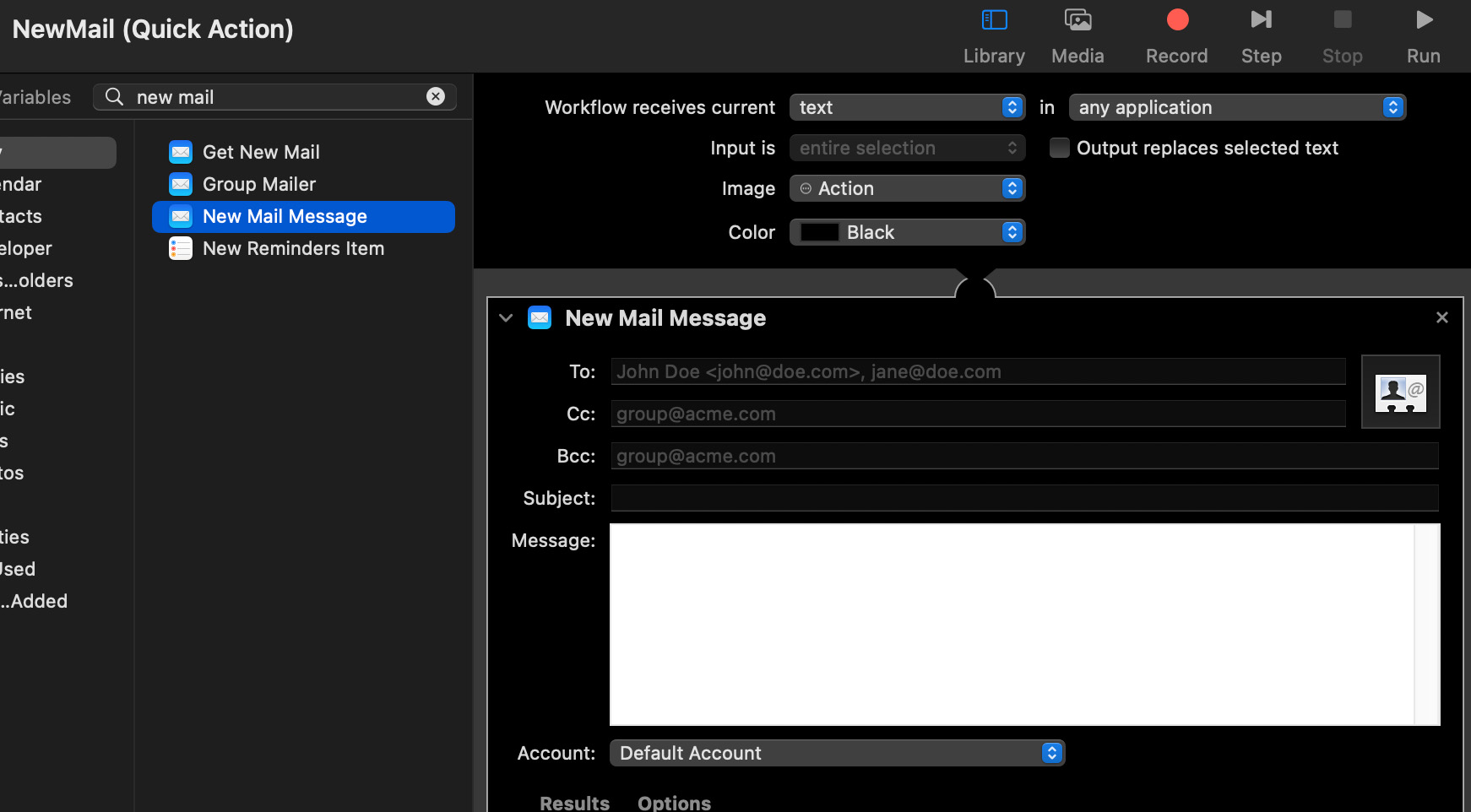Click inside the Message text area
Image resolution: width=1471 pixels, height=812 pixels.
coord(1012,625)
